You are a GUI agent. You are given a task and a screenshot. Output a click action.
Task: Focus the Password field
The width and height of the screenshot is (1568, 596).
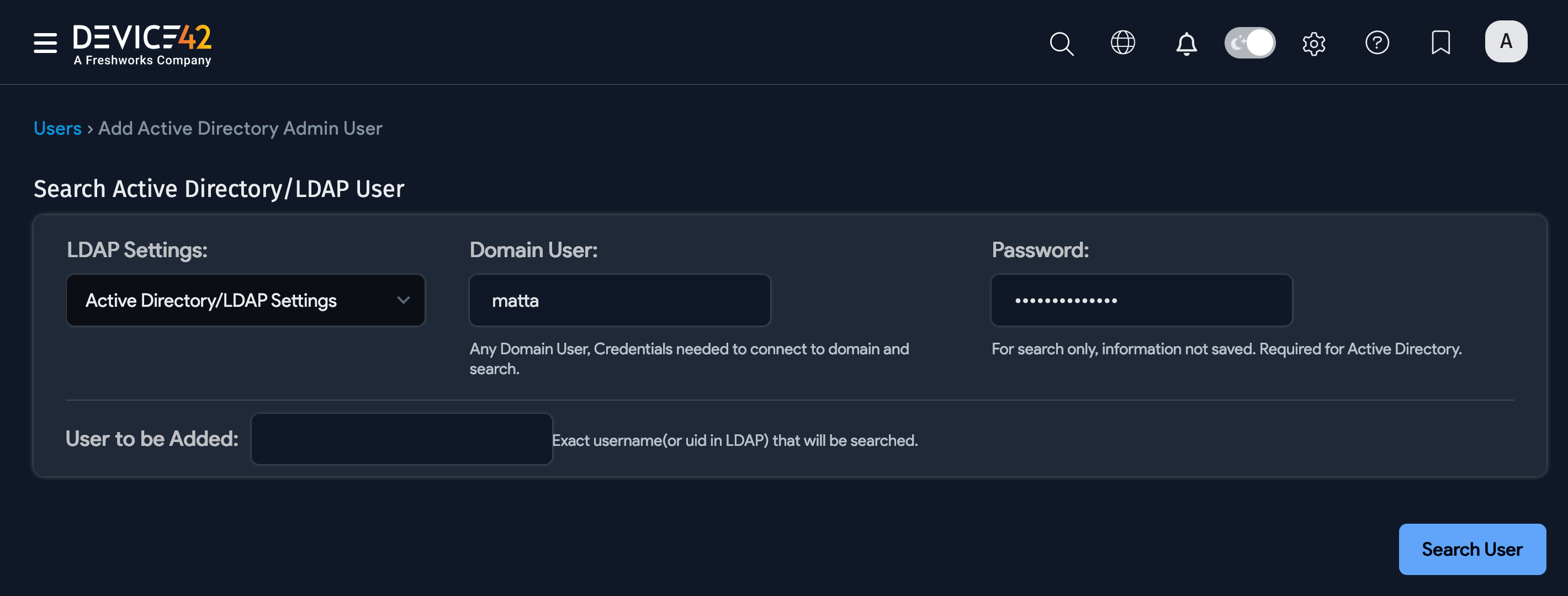click(x=1141, y=300)
